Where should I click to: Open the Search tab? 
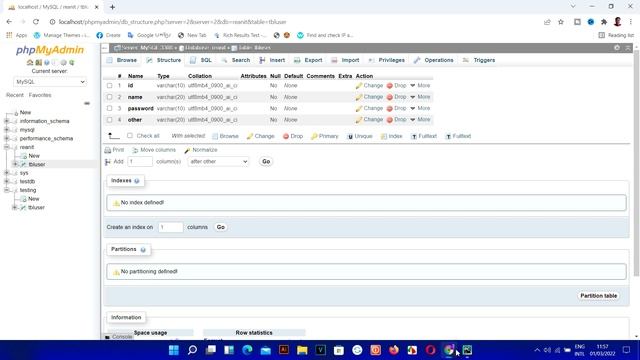point(236,60)
